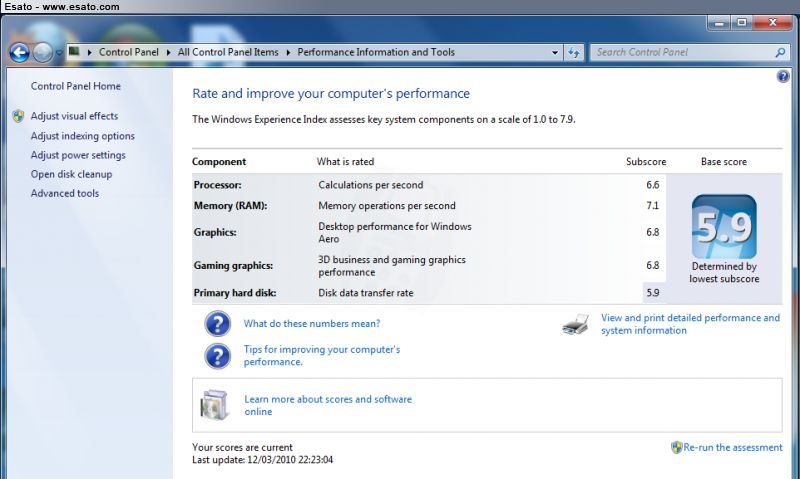Open 'What do these numbers mean?' link
800x479 pixels.
(x=312, y=323)
